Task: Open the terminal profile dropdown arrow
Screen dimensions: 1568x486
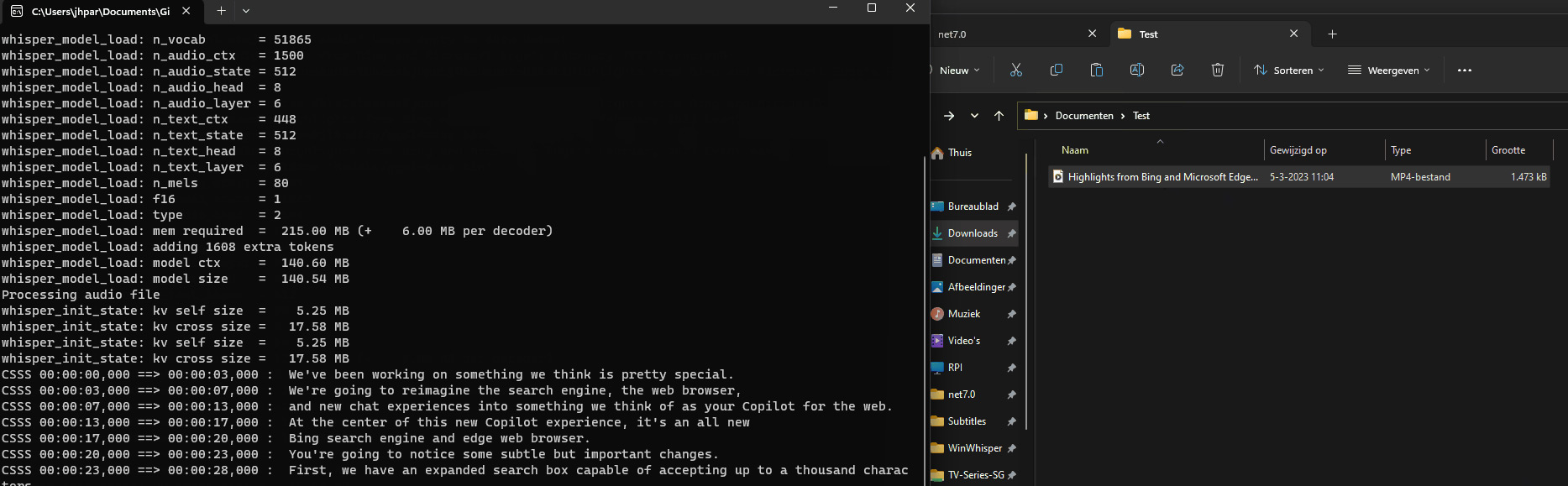Action: click(x=246, y=11)
